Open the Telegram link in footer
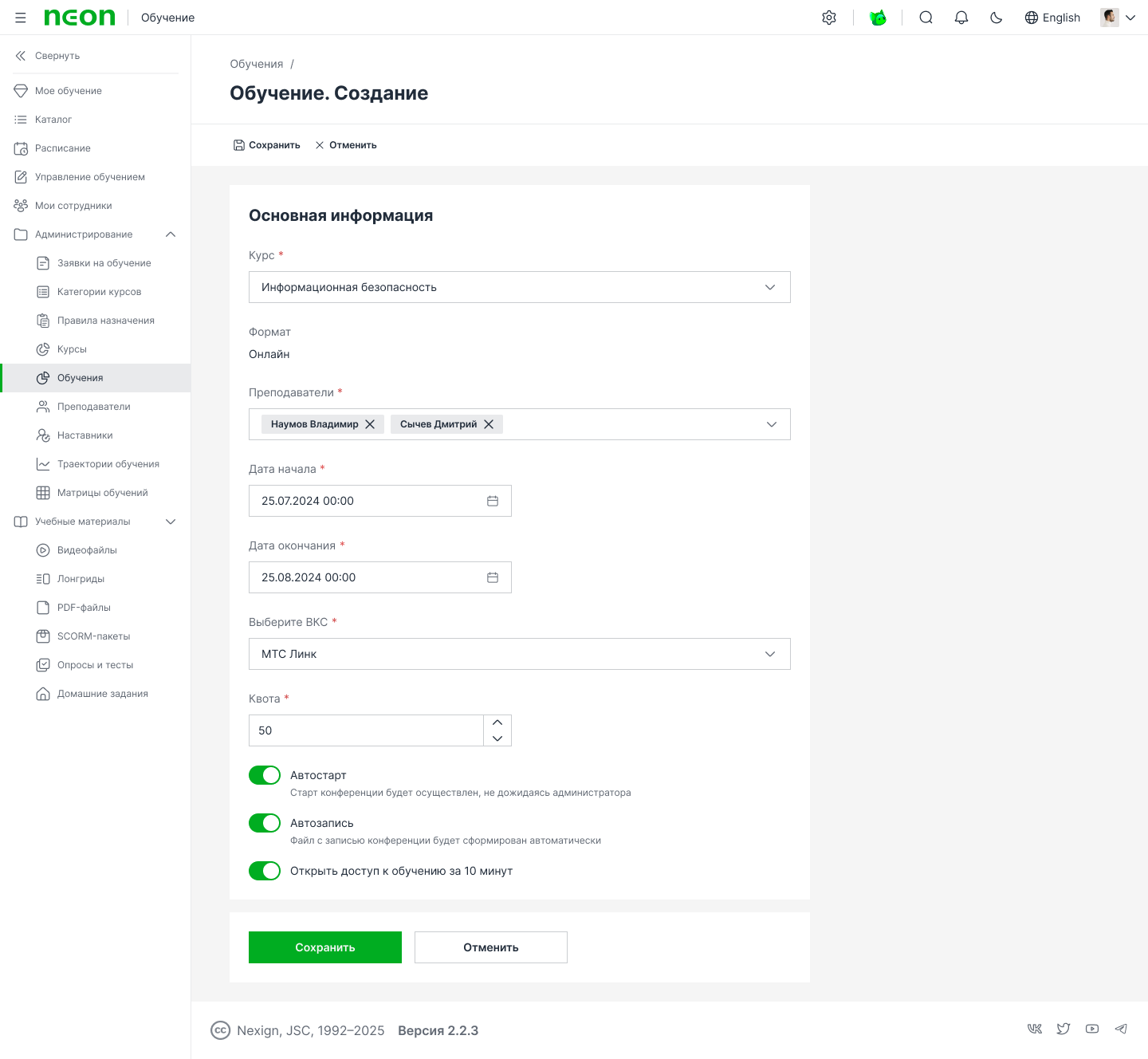The image size is (1148, 1059). [x=1121, y=1029]
